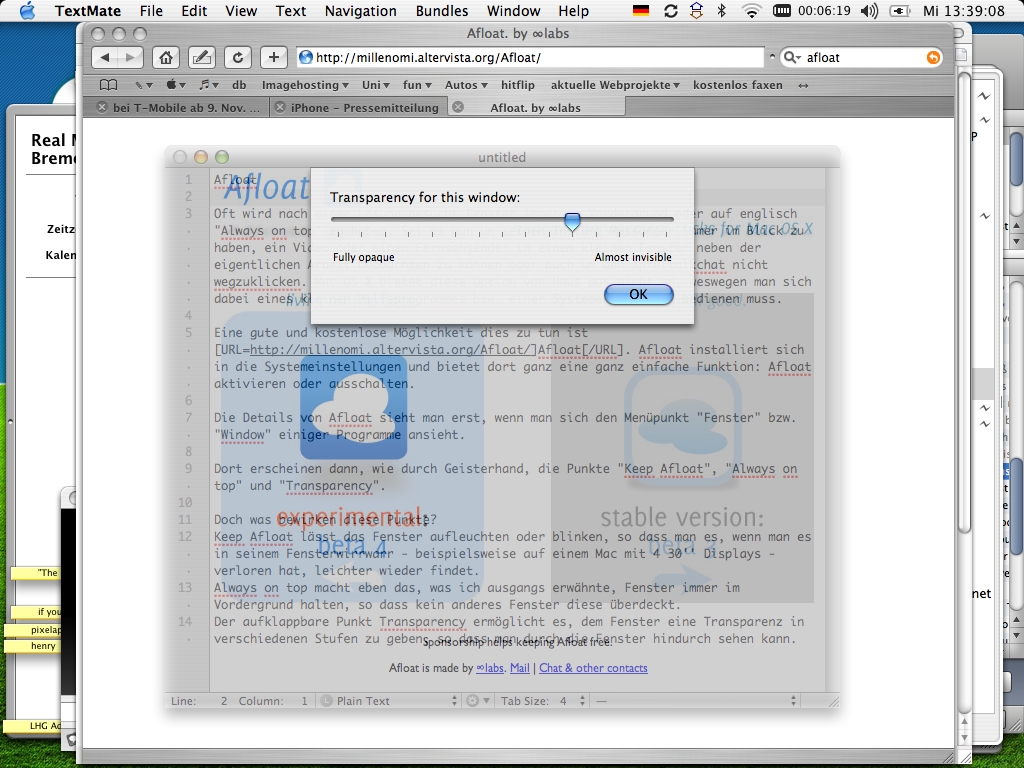The image size is (1024, 768).
Task: Close the 'bei T-Mobile ab 9. Nov.' tab
Action: coord(101,108)
